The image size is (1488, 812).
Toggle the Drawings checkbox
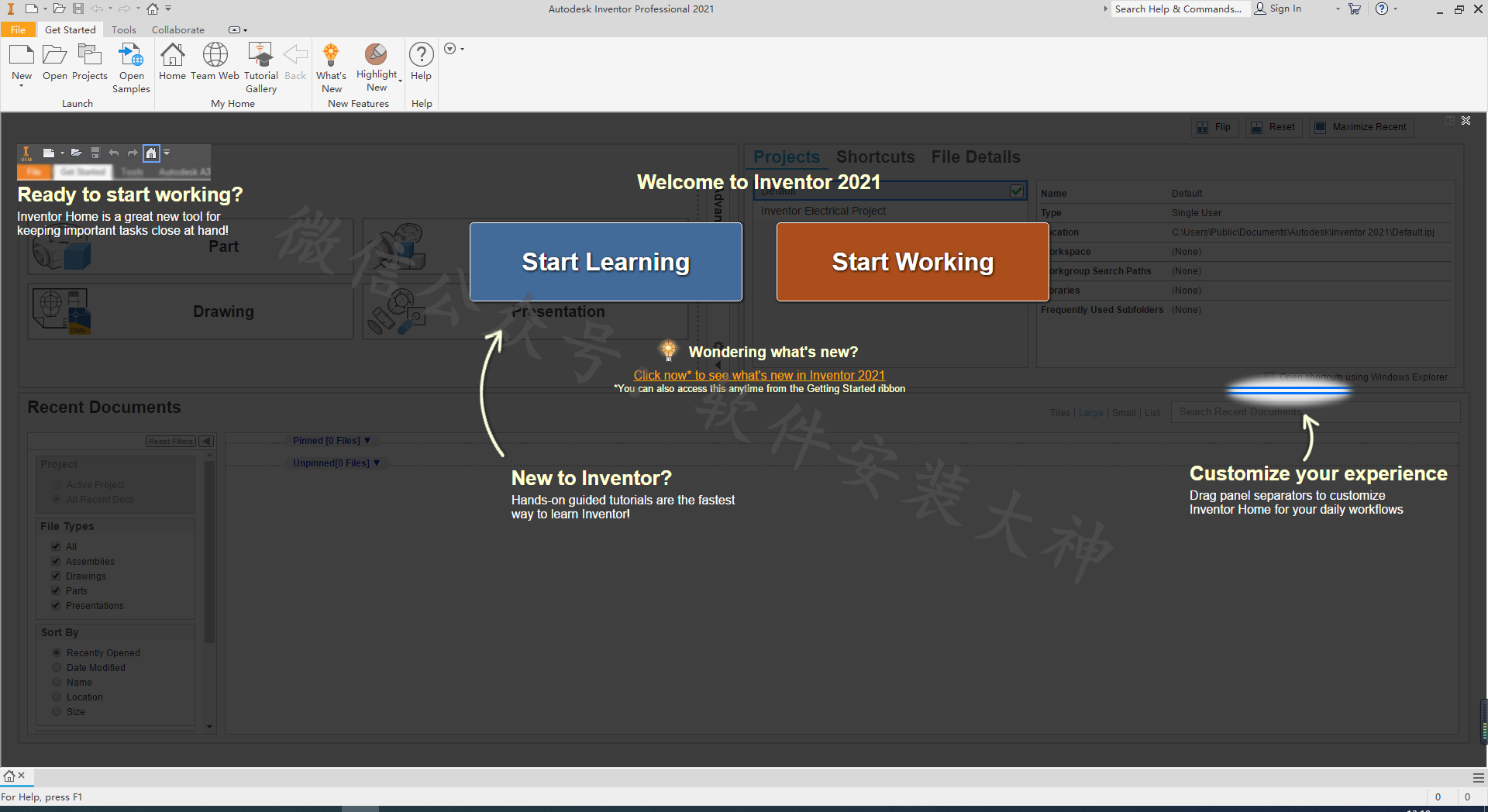click(56, 576)
